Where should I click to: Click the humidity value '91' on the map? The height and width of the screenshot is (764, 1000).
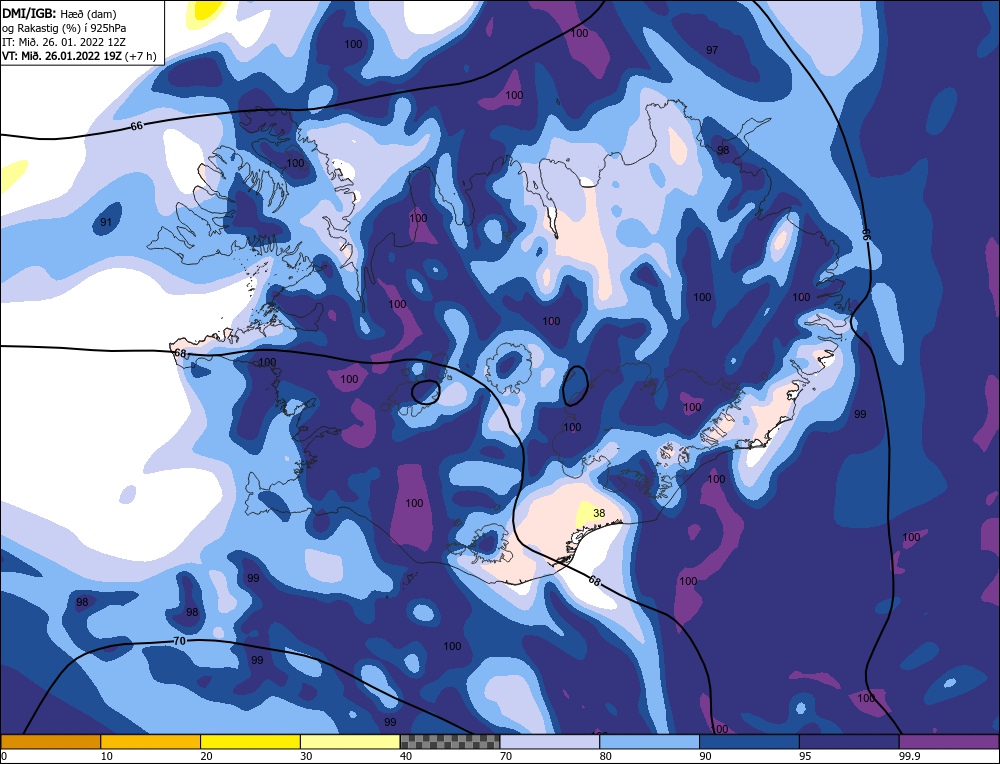pos(107,222)
